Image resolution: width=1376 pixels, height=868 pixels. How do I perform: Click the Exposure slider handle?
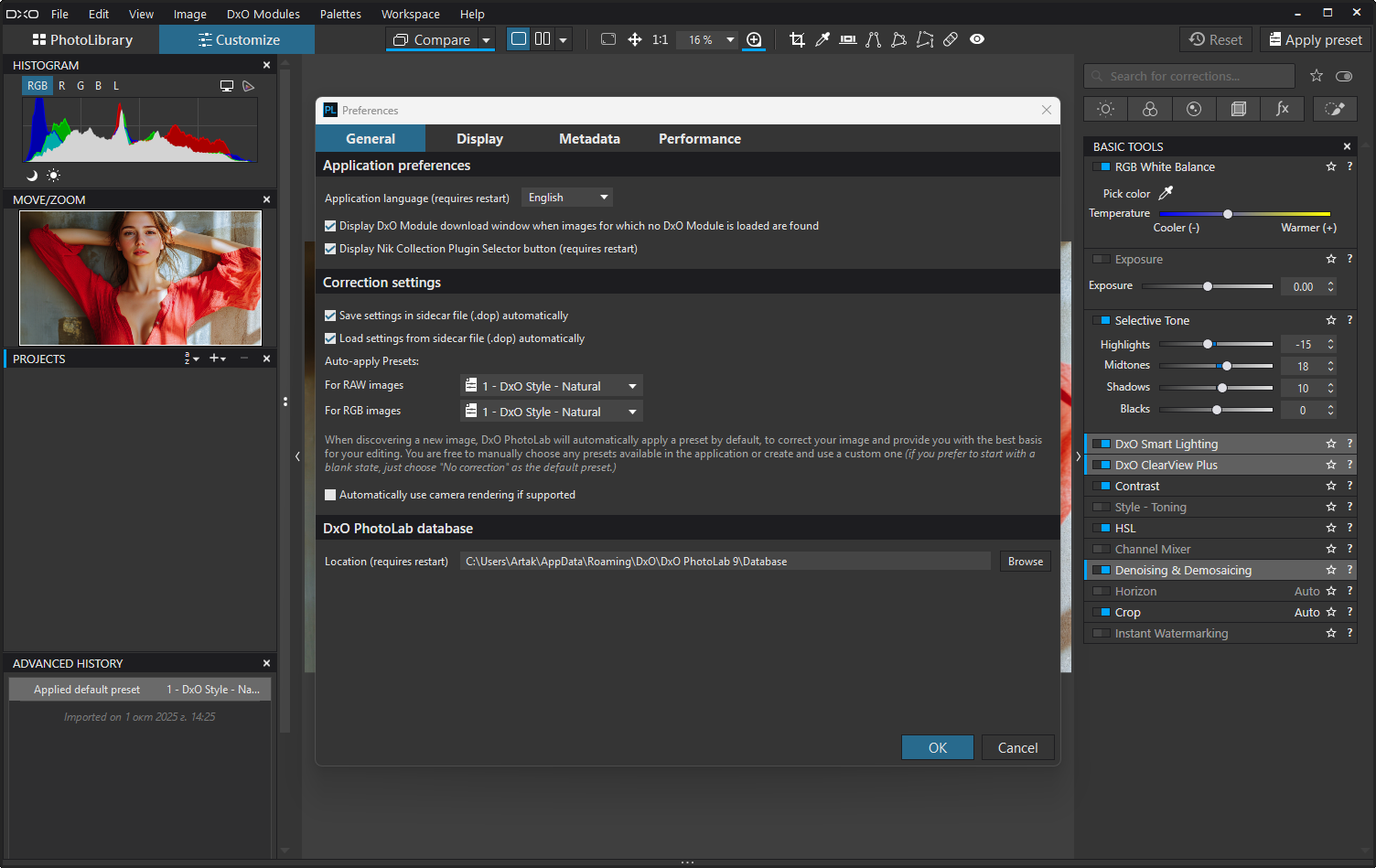[1208, 286]
